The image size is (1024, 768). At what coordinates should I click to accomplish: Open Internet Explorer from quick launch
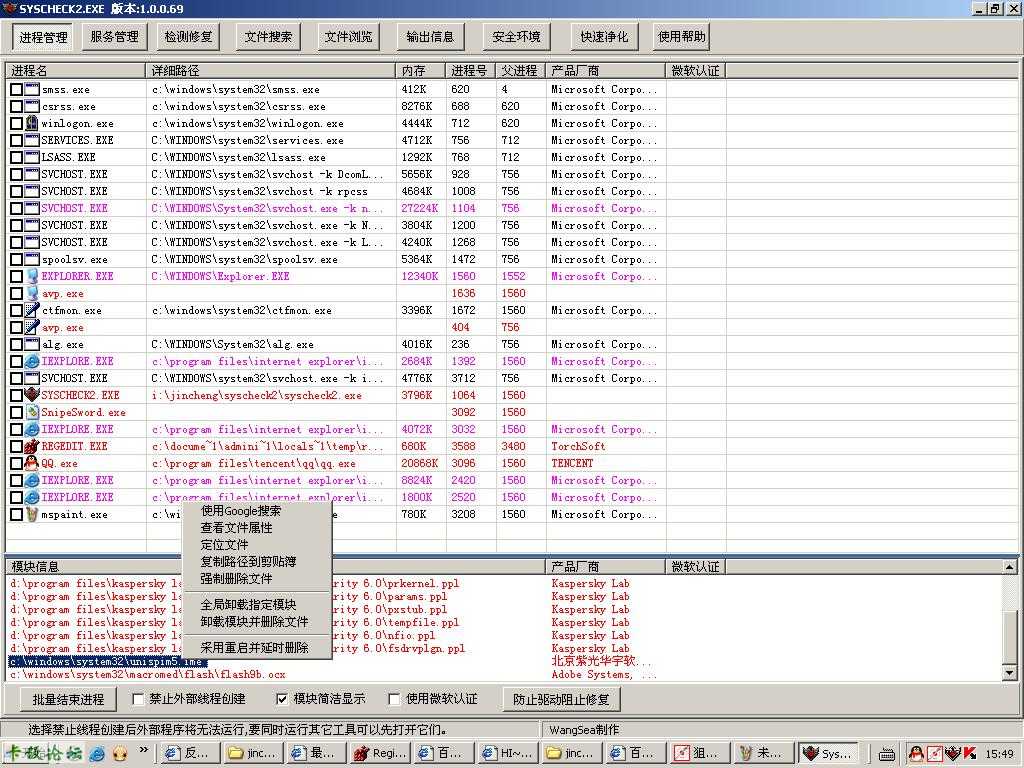tap(97, 753)
